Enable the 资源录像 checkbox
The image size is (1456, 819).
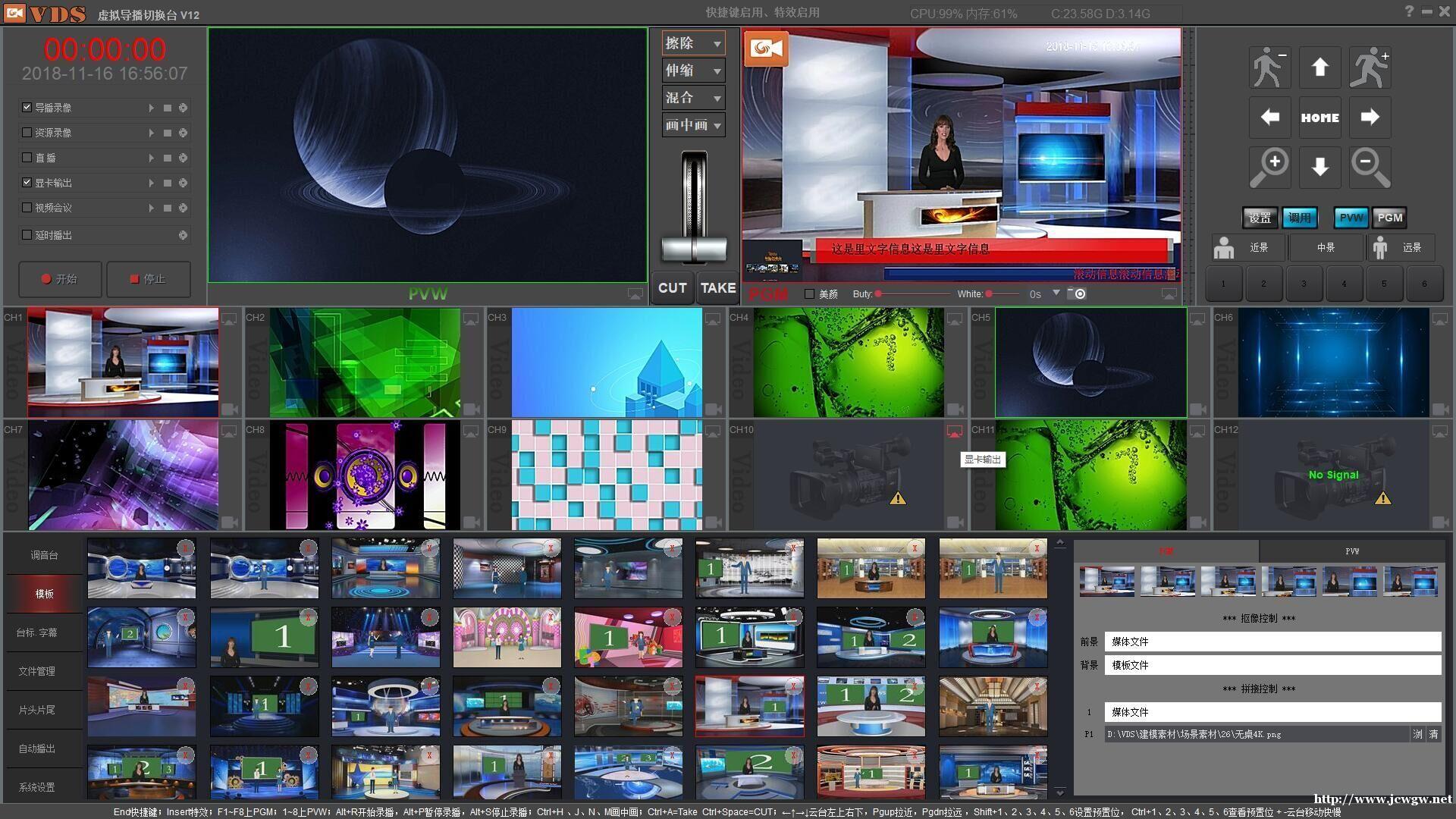pyautogui.click(x=27, y=133)
